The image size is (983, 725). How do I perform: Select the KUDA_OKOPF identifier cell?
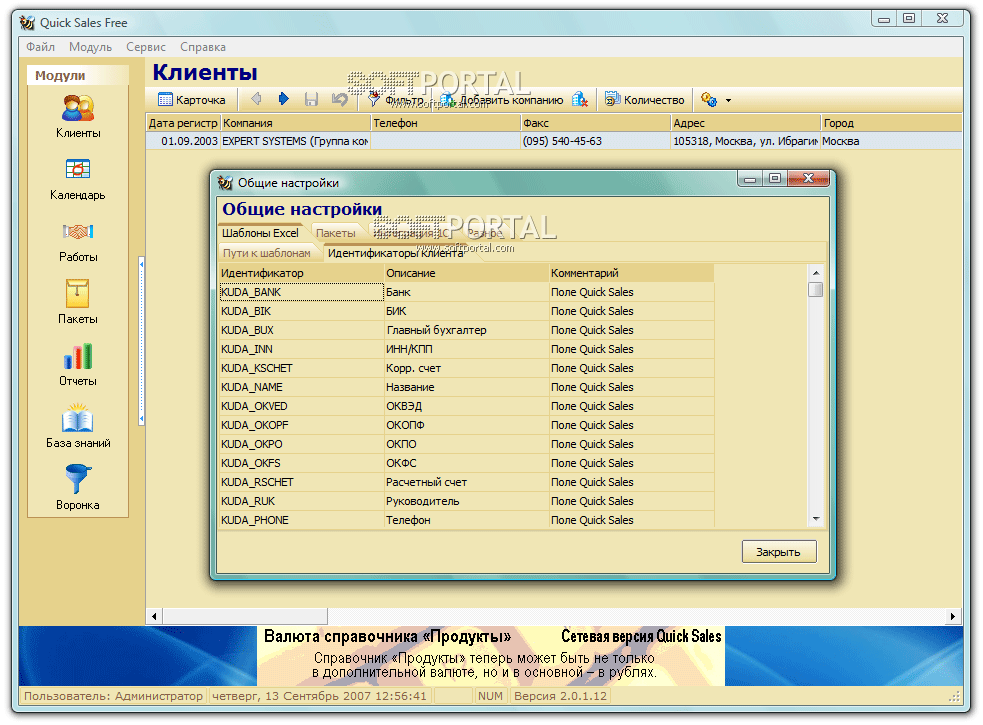301,425
